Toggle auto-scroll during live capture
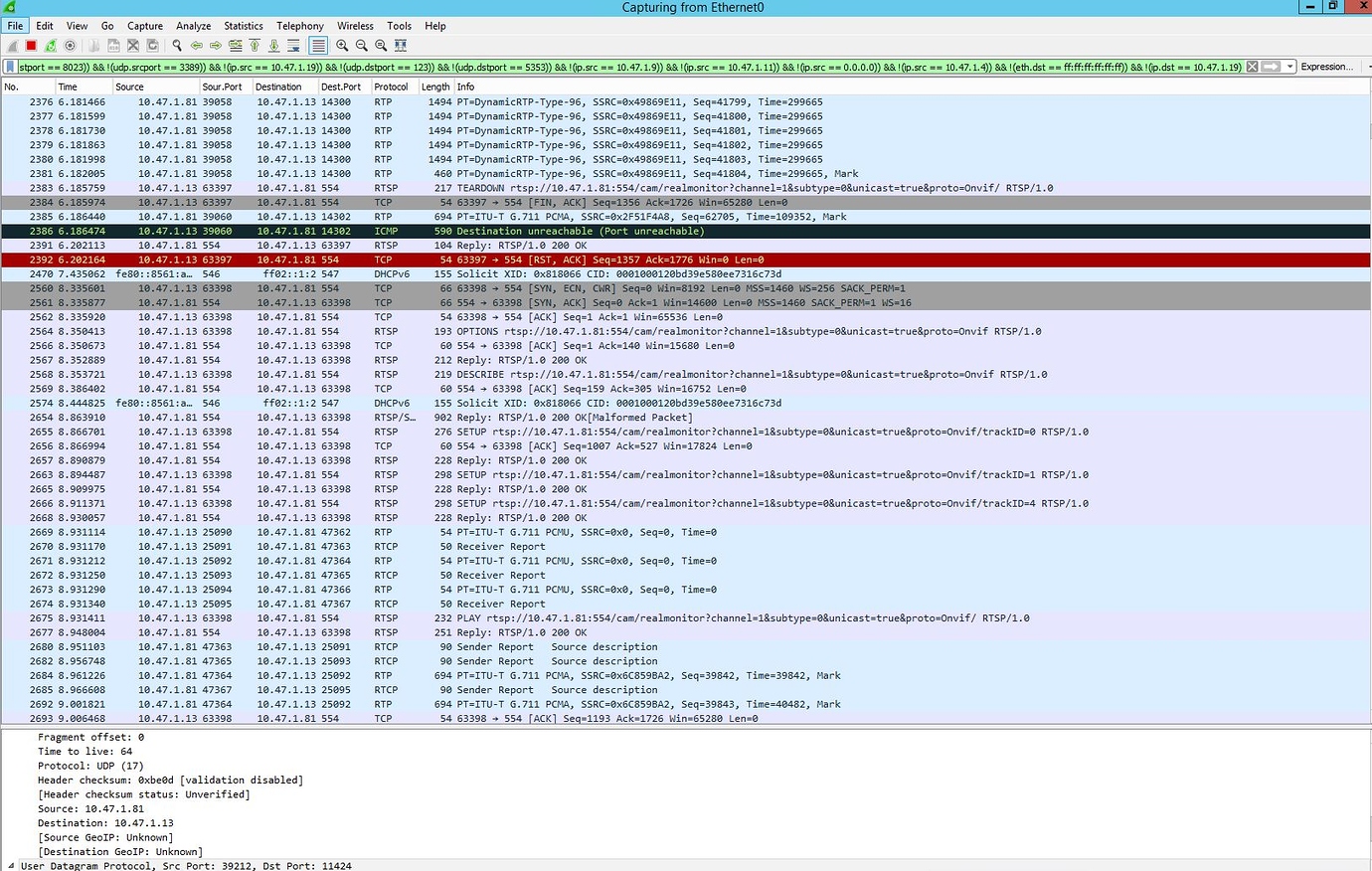 pos(293,46)
